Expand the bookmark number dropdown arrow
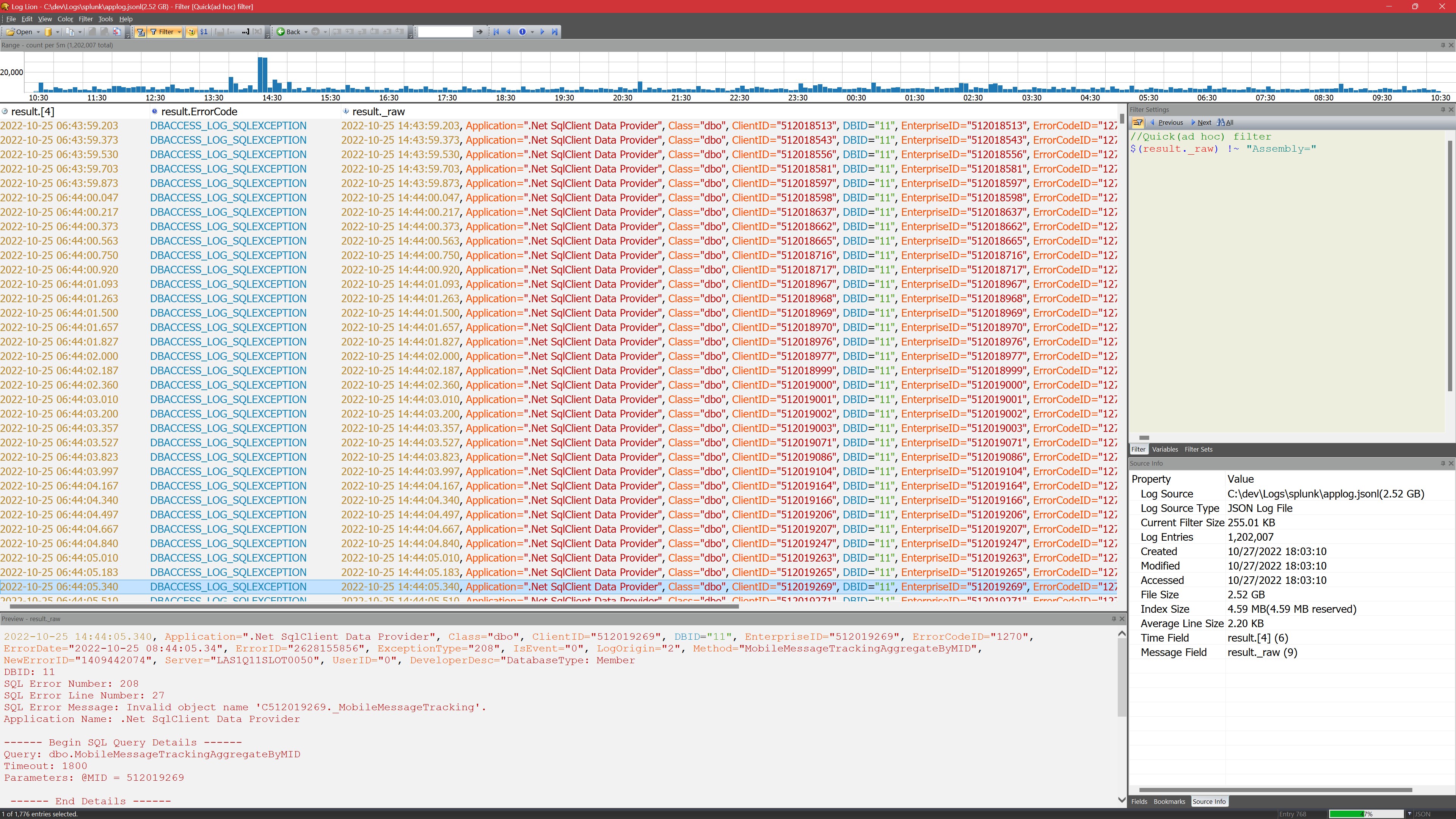Image resolution: width=1456 pixels, height=819 pixels. pyautogui.click(x=532, y=31)
